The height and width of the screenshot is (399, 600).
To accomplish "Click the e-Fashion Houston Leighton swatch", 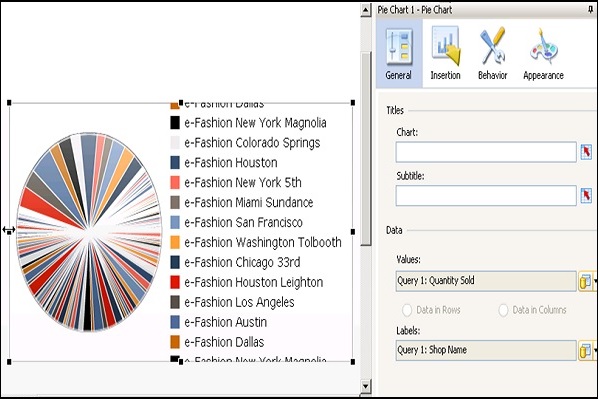I will (x=175, y=282).
